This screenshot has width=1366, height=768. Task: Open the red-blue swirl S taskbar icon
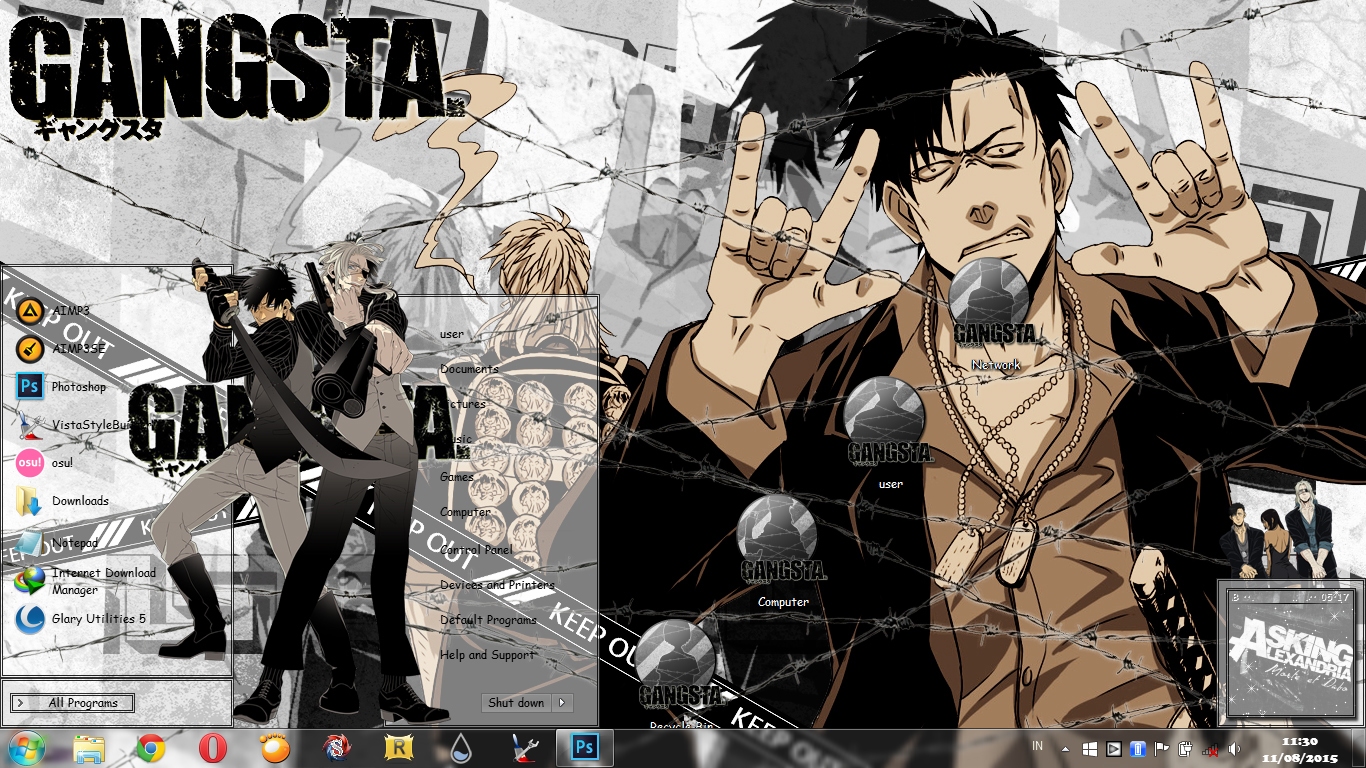pyautogui.click(x=336, y=748)
